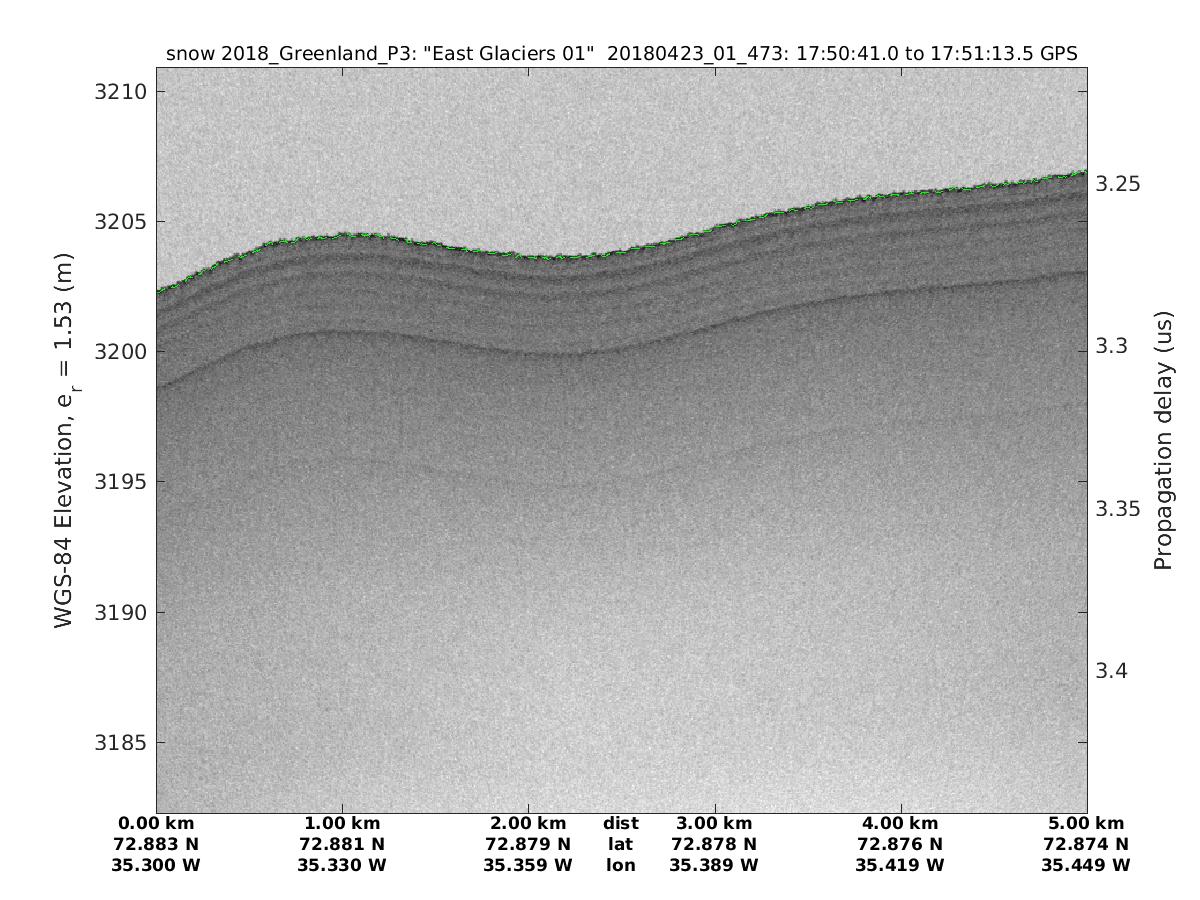Click the 4.00 km distance label
This screenshot has width=1200, height=900.
tap(900, 824)
